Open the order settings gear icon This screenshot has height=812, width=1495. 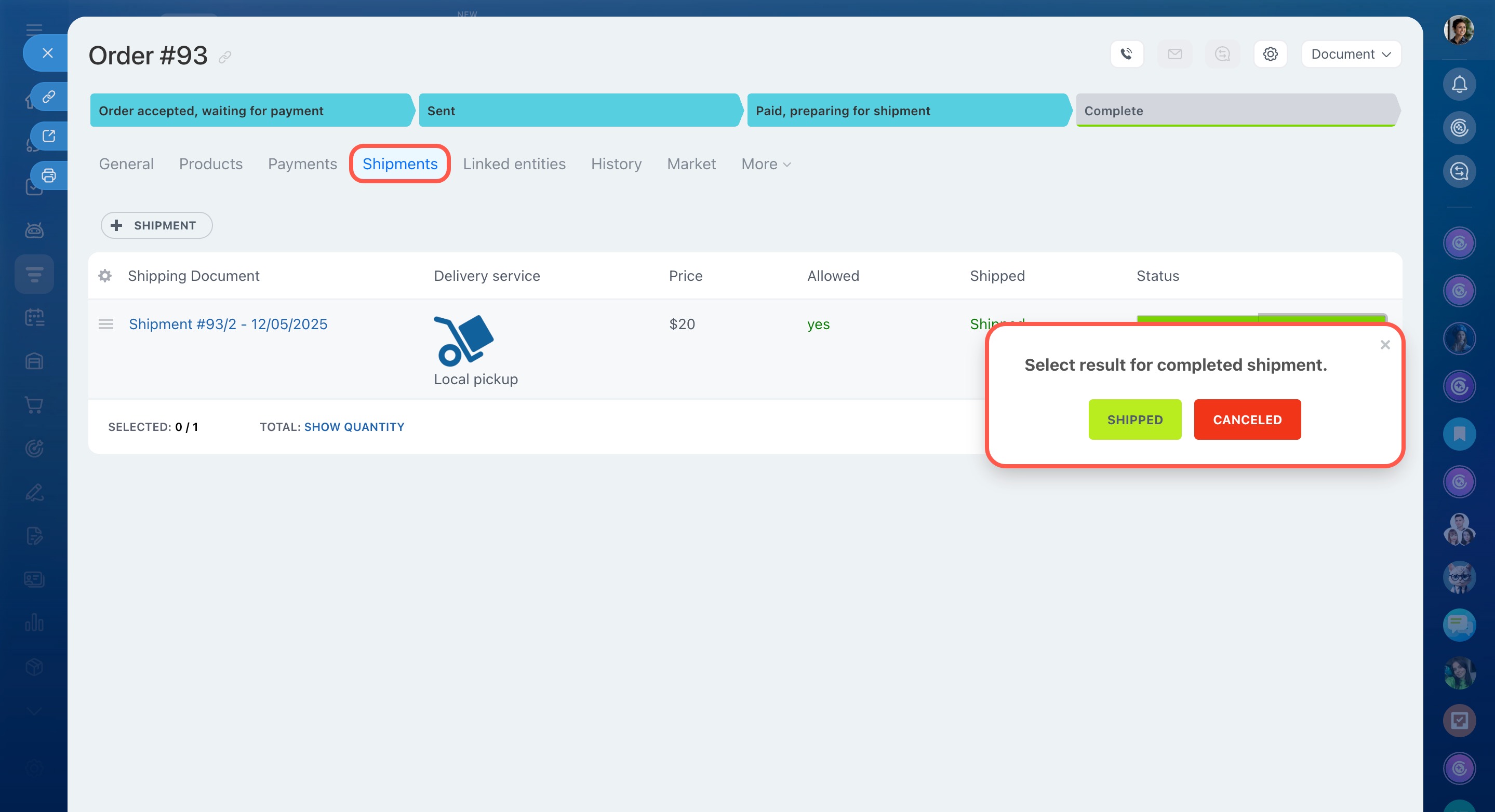(1270, 54)
